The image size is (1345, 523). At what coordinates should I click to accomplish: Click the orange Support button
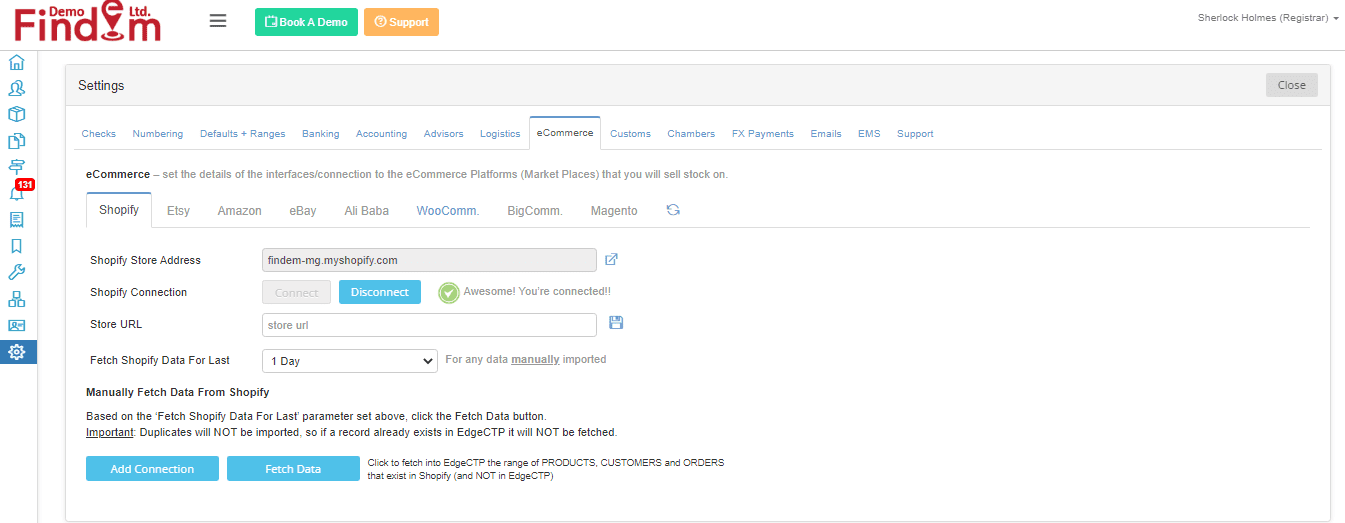401,22
